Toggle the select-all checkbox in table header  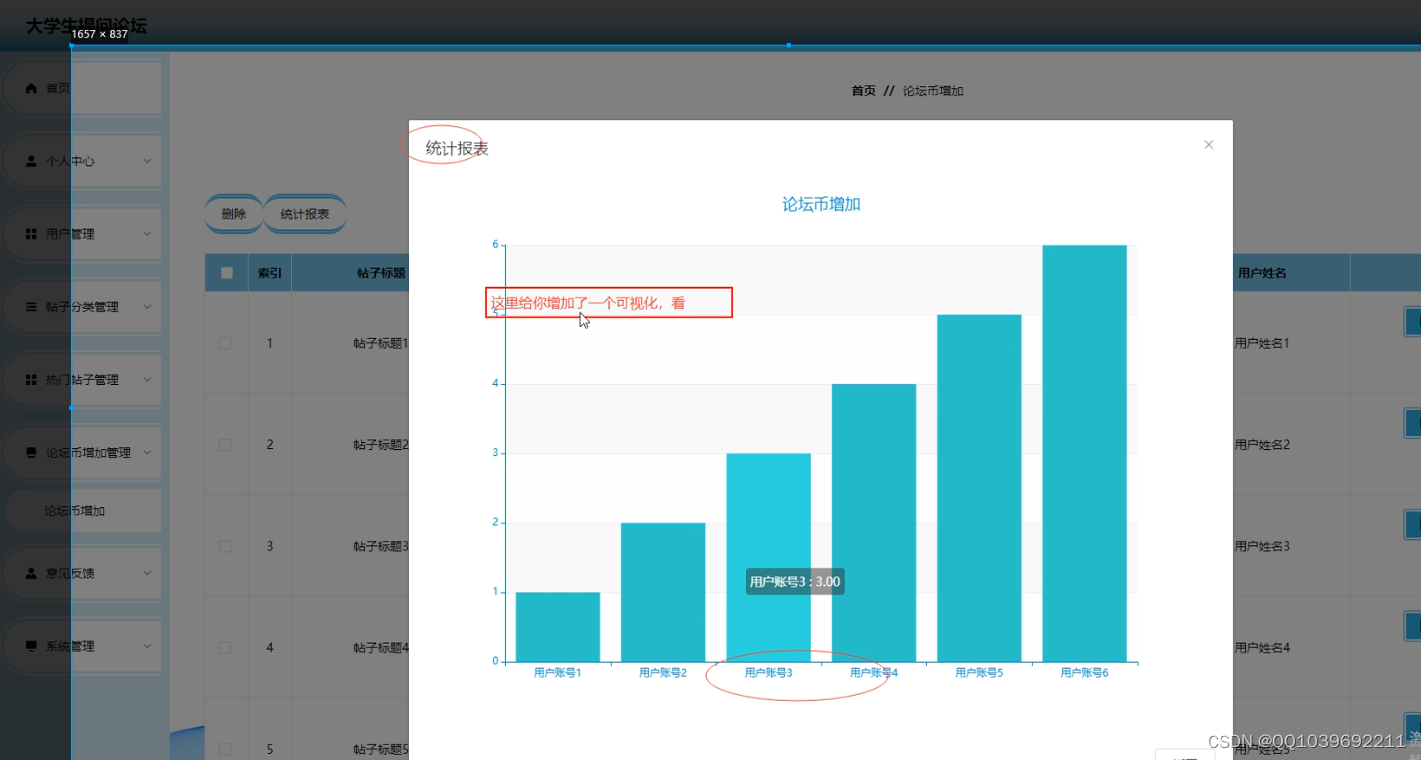tap(226, 273)
